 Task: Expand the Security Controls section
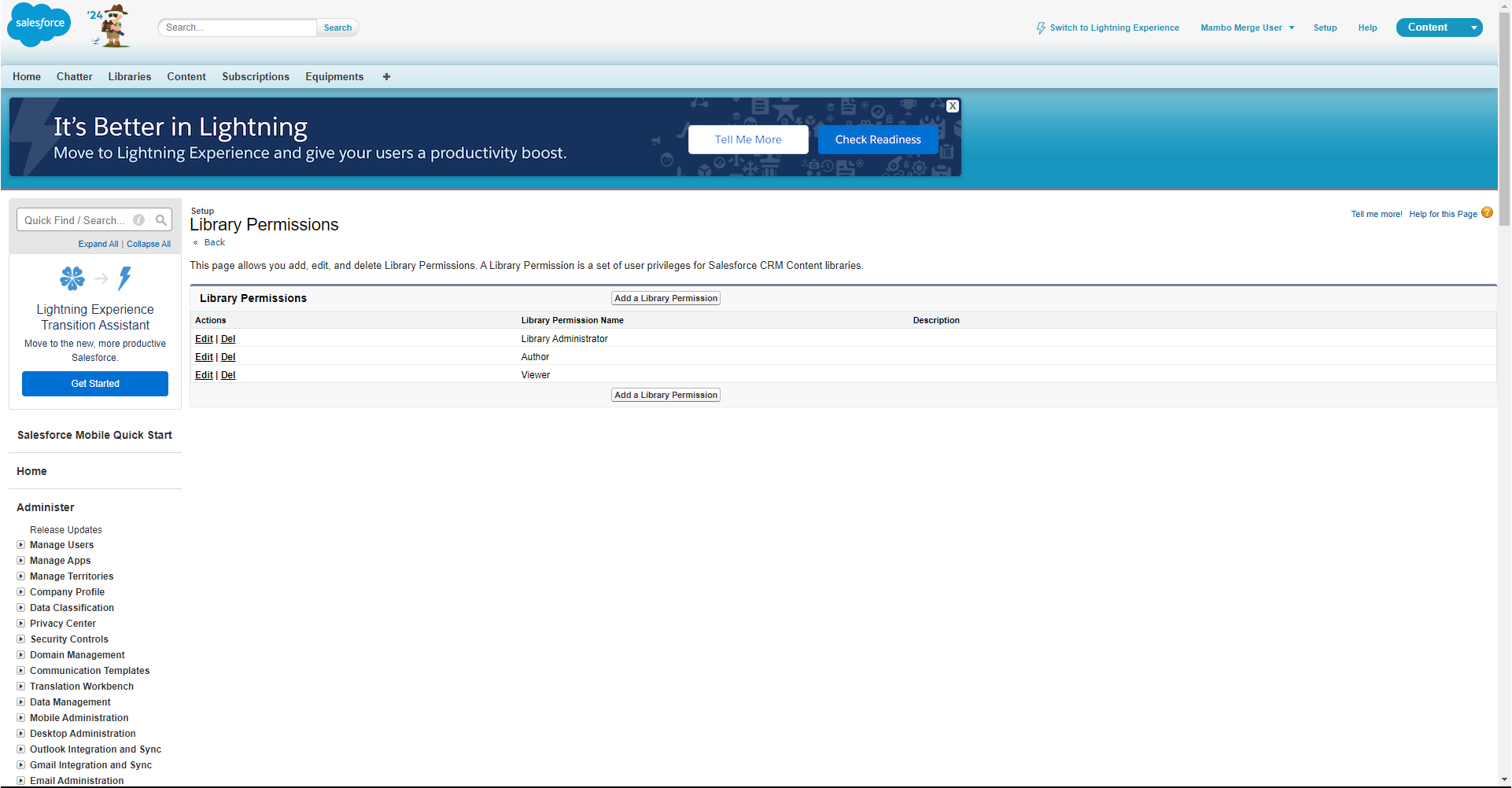tap(20, 639)
